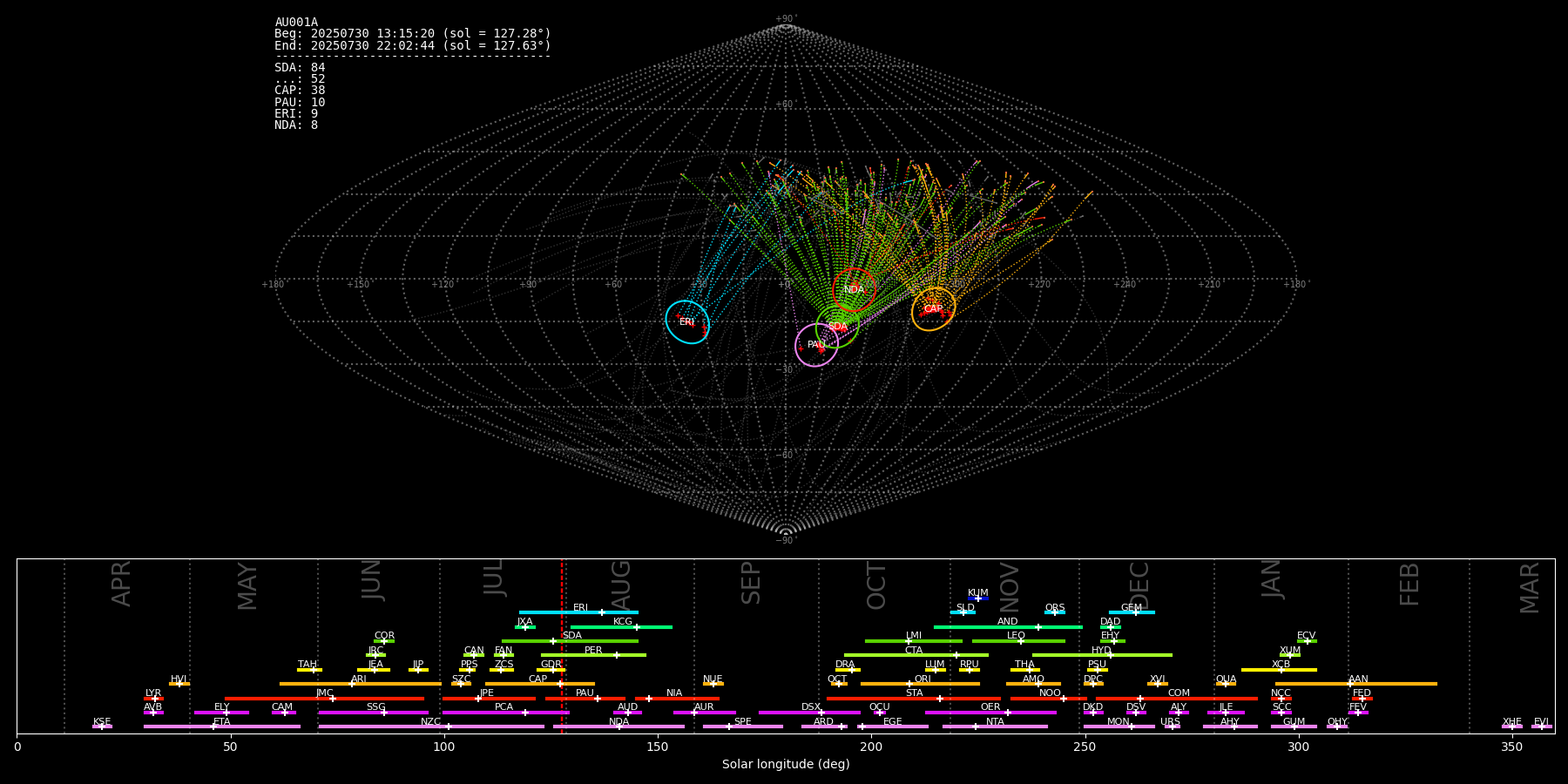Click the cyan ORS shower bar
This screenshot has width=1568, height=784.
[x=1055, y=612]
